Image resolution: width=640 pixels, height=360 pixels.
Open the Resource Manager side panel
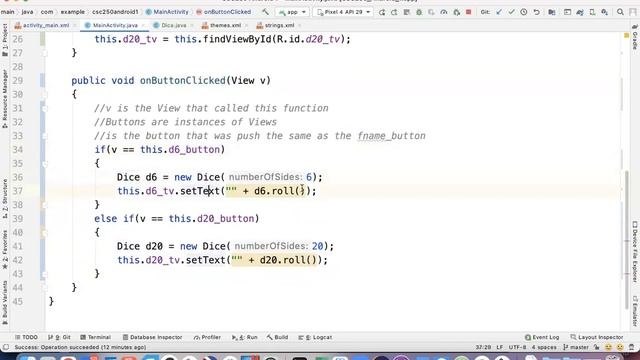click(5, 99)
